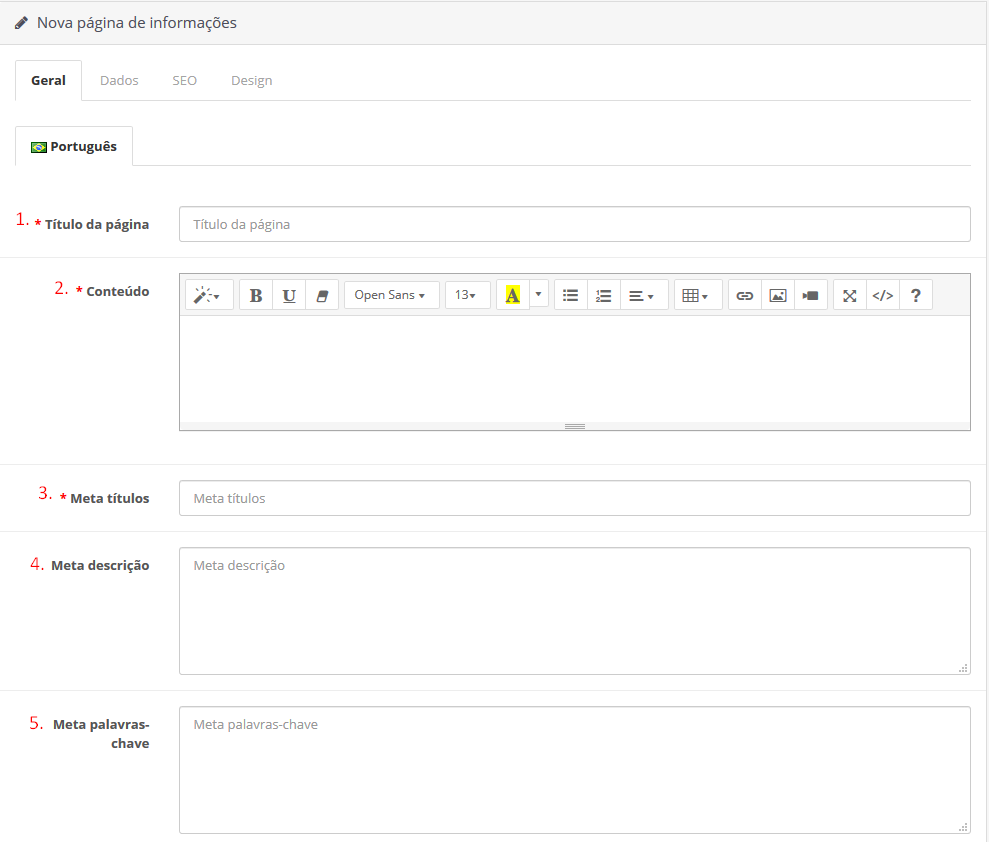Click the Título da página input field
Image resolution: width=989 pixels, height=842 pixels.
574,224
